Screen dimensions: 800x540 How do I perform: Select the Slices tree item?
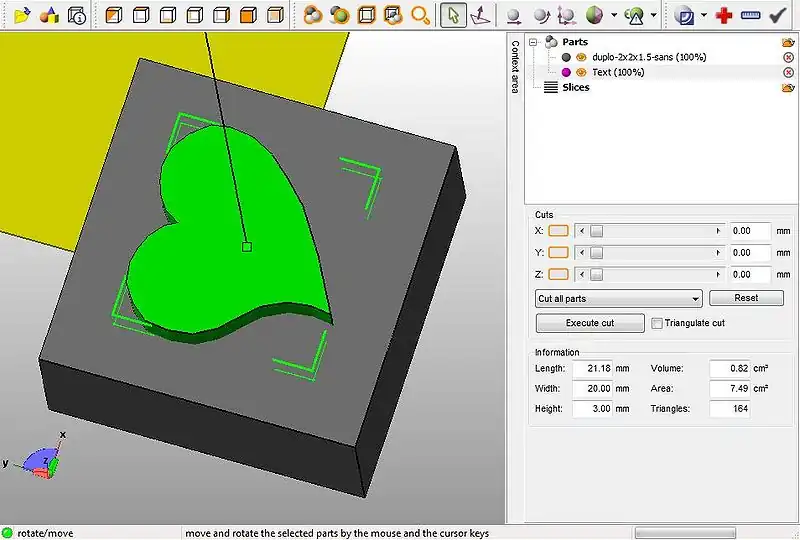[x=575, y=88]
